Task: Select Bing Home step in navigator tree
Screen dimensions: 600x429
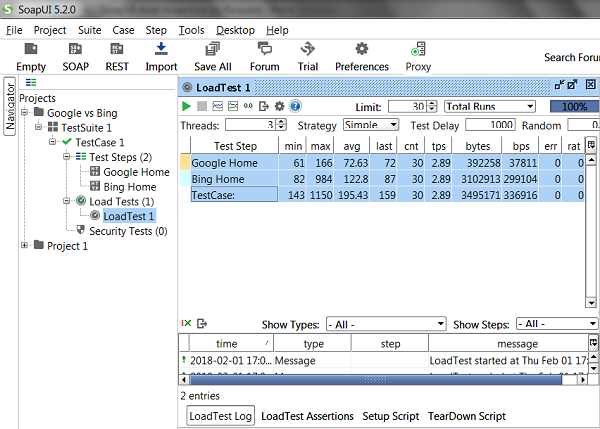Action: [x=129, y=187]
